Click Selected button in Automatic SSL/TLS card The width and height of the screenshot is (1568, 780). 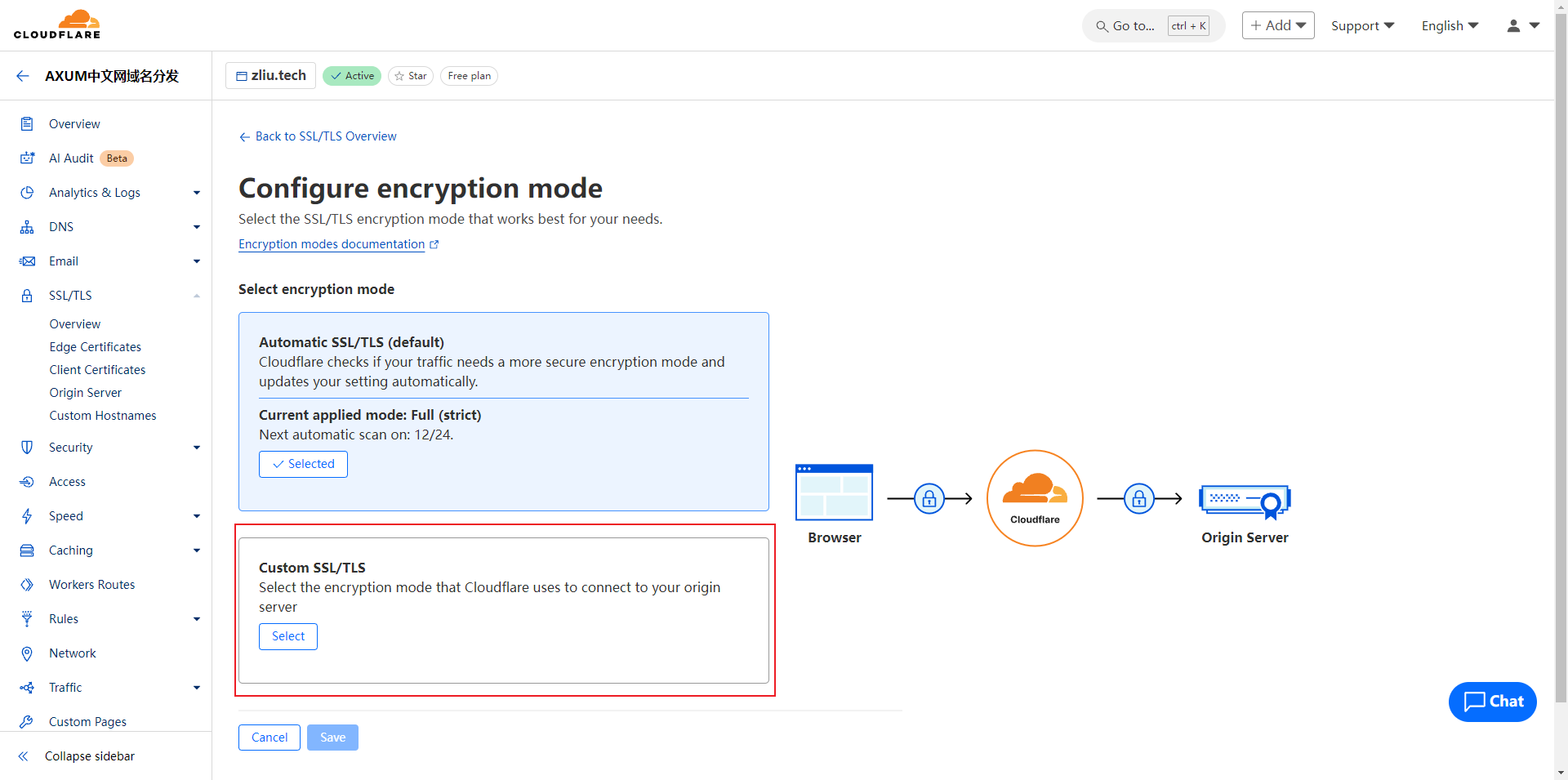tap(303, 464)
